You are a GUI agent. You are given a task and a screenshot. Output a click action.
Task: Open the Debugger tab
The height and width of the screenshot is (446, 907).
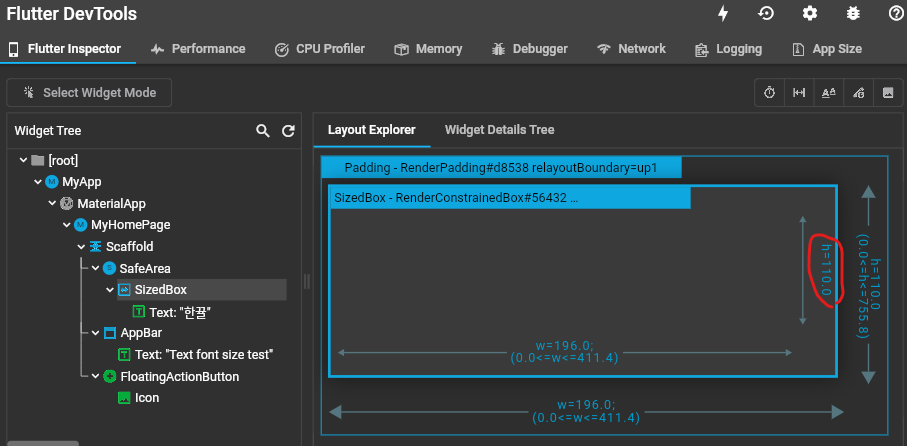[x=529, y=49]
